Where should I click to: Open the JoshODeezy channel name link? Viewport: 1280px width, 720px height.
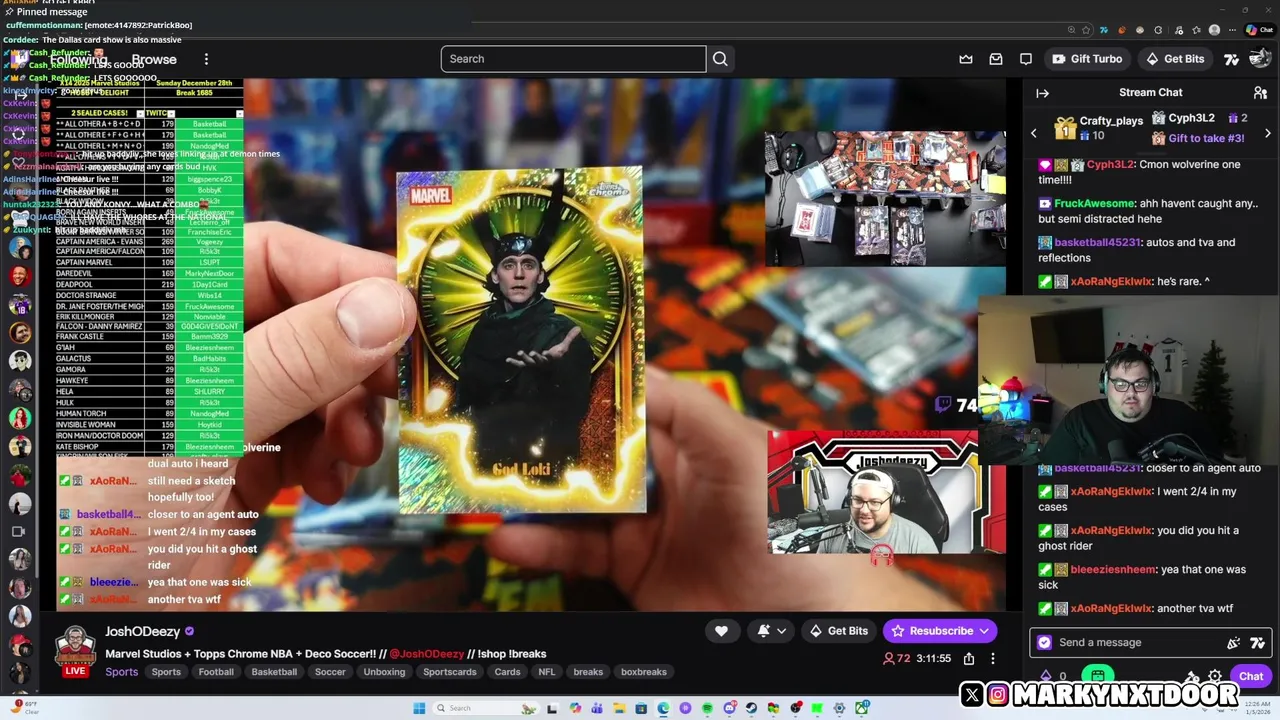pyautogui.click(x=142, y=631)
